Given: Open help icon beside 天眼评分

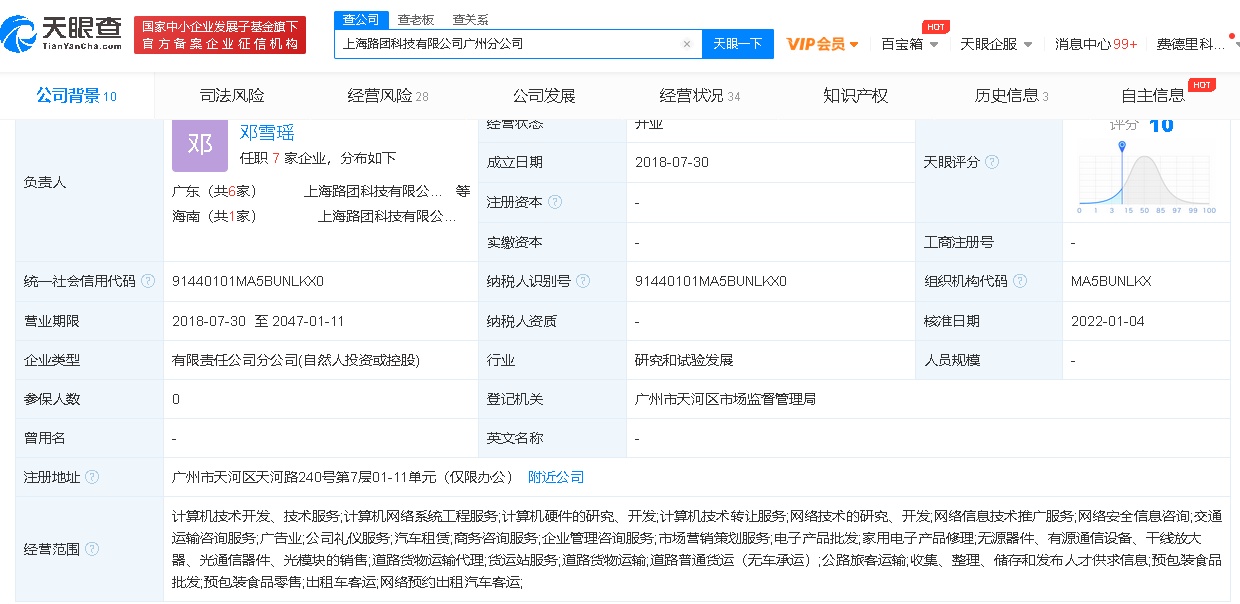Looking at the screenshot, I should (992, 162).
